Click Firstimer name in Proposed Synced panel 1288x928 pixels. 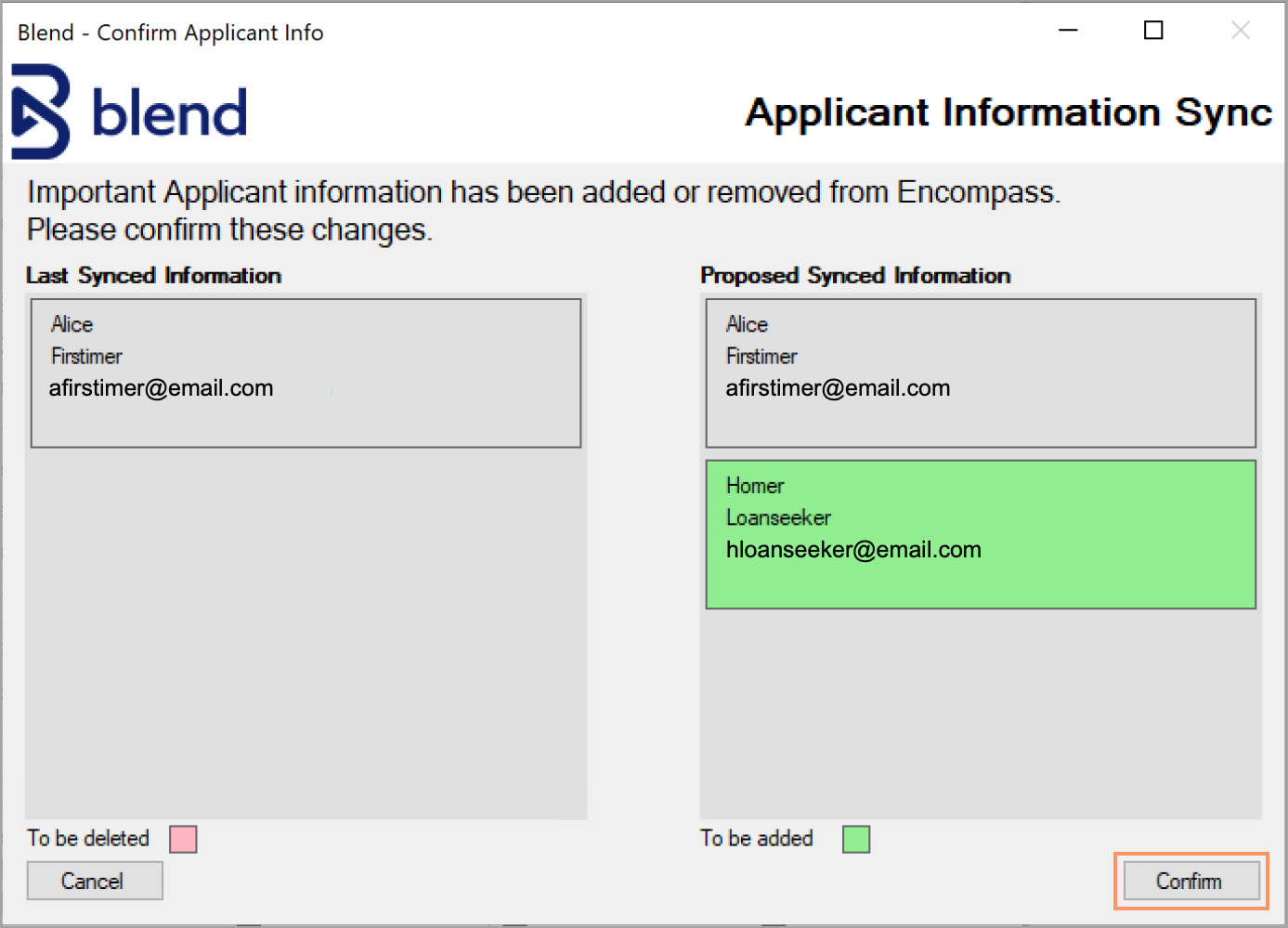(x=761, y=356)
